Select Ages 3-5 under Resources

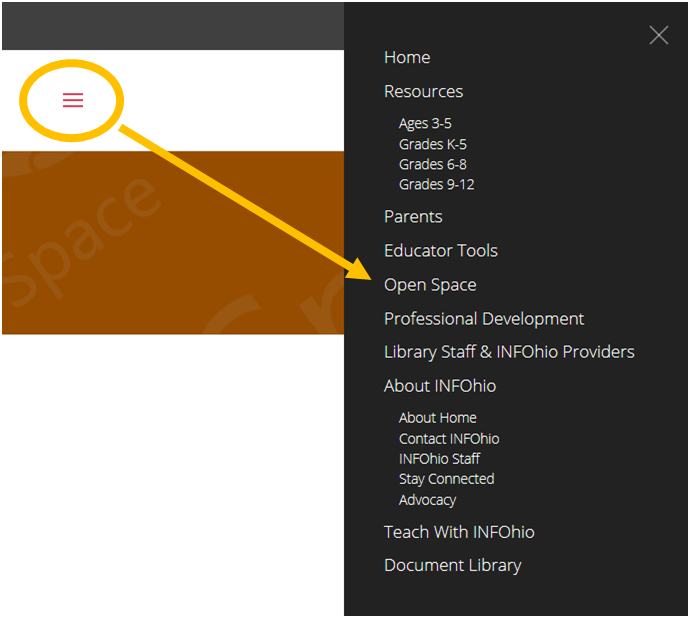(x=425, y=124)
